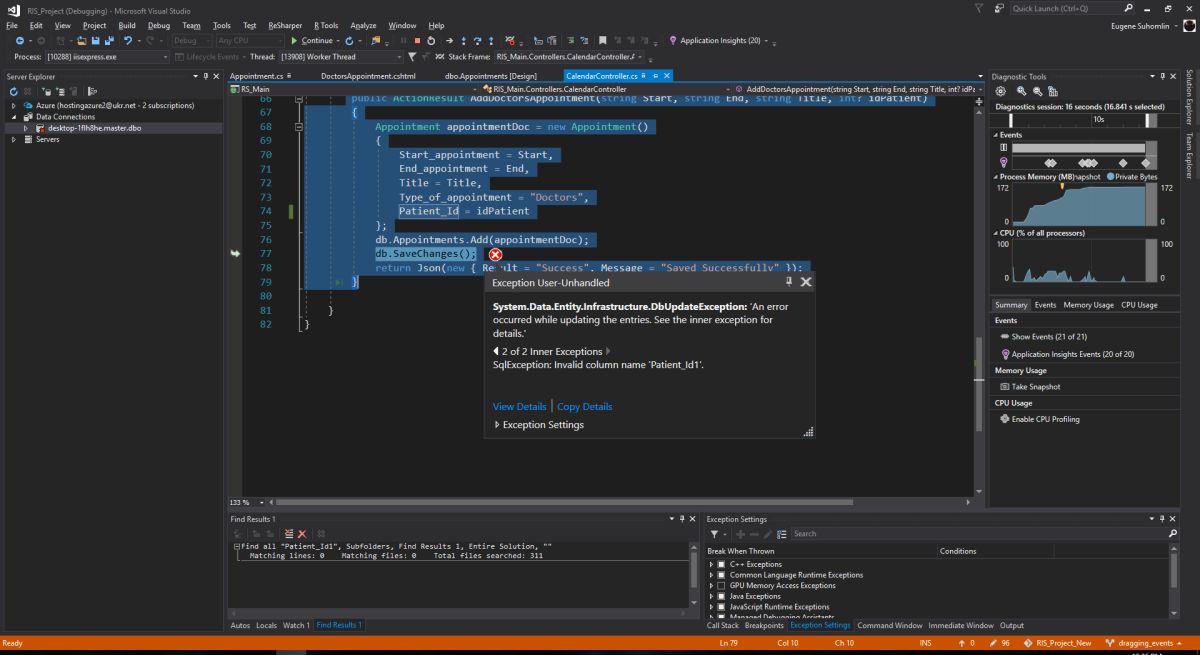The width and height of the screenshot is (1200, 655).
Task: Click the Application Insights lightbulb toolbar button
Action: click(x=720, y=41)
